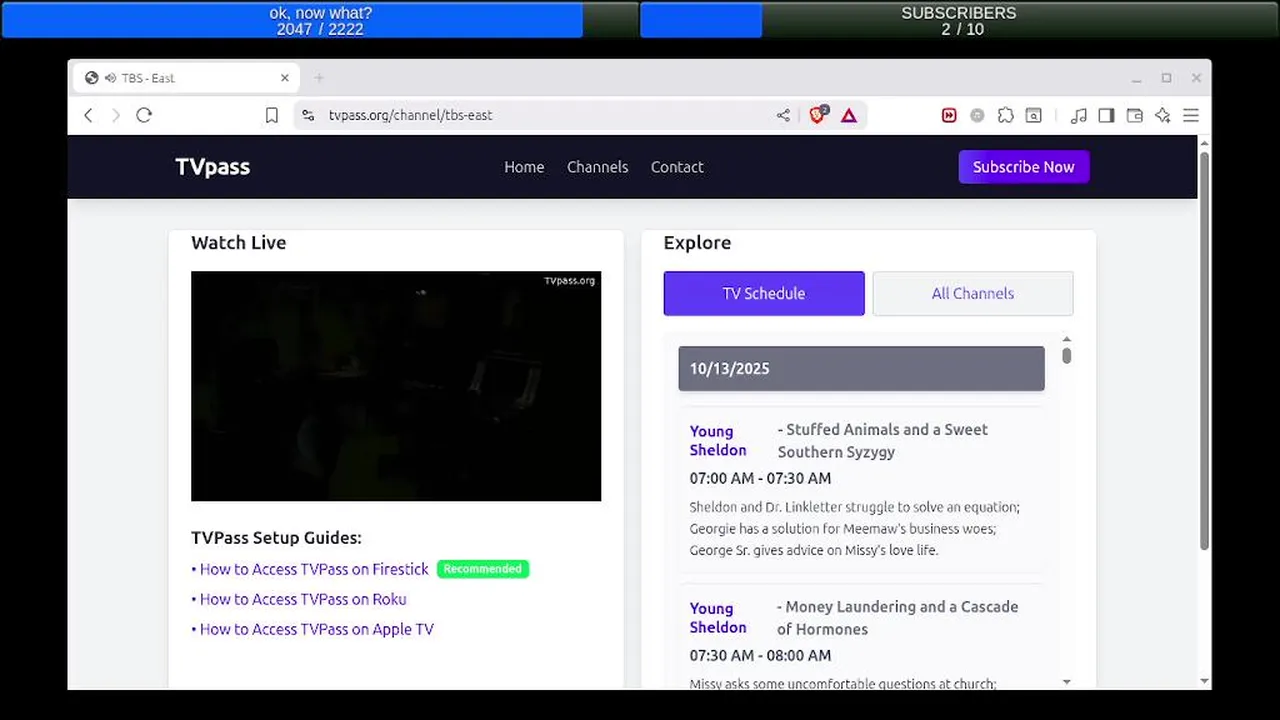Click Young Sheldon at 07:00 AM listing

(718, 441)
